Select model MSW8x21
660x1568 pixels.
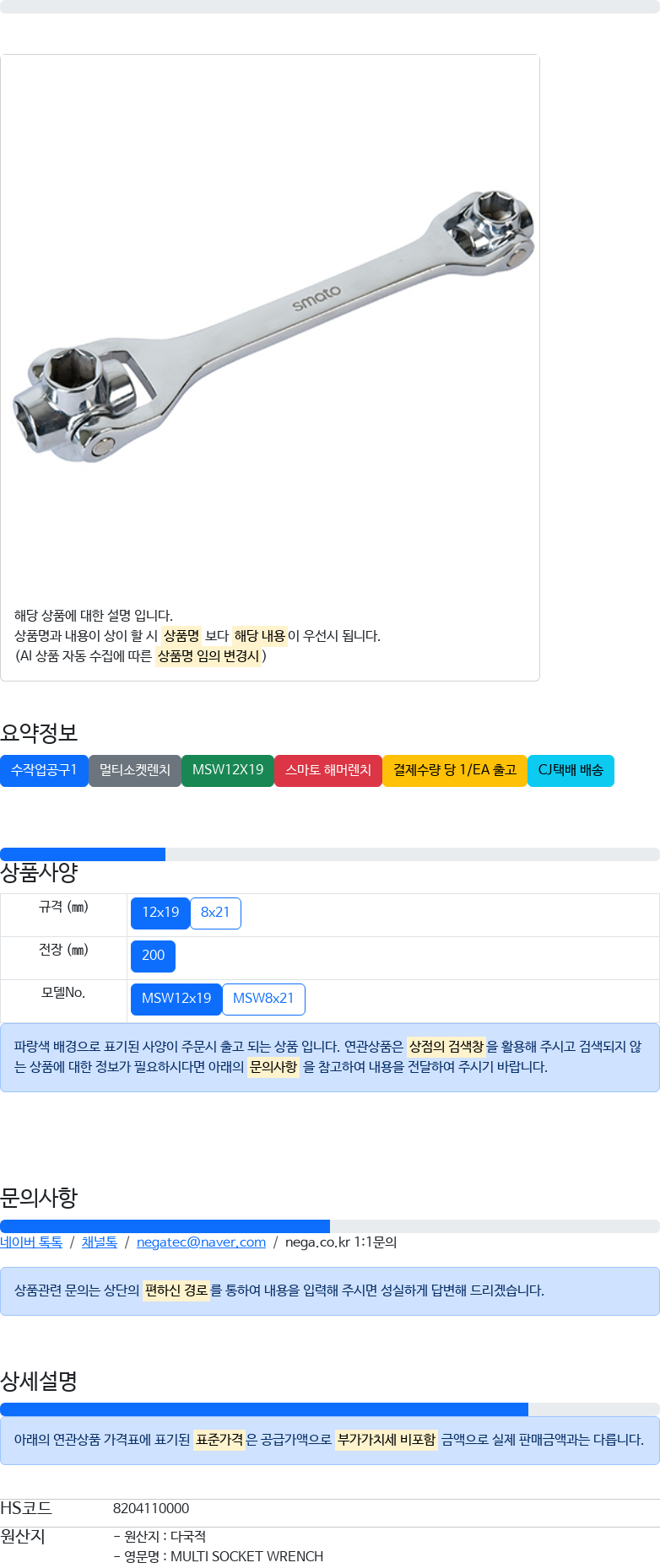[263, 999]
